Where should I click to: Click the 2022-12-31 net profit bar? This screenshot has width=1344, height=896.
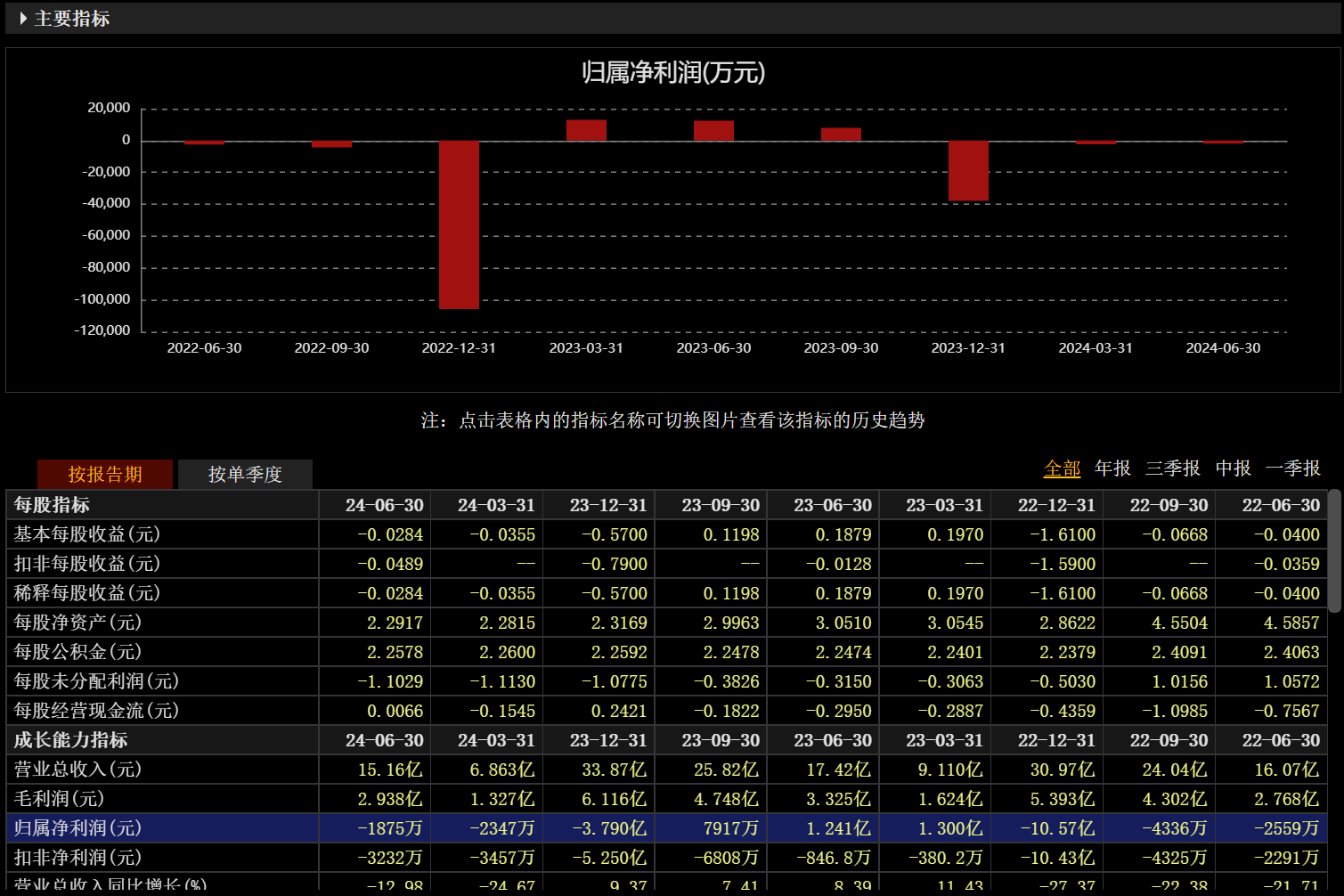pyautogui.click(x=459, y=225)
